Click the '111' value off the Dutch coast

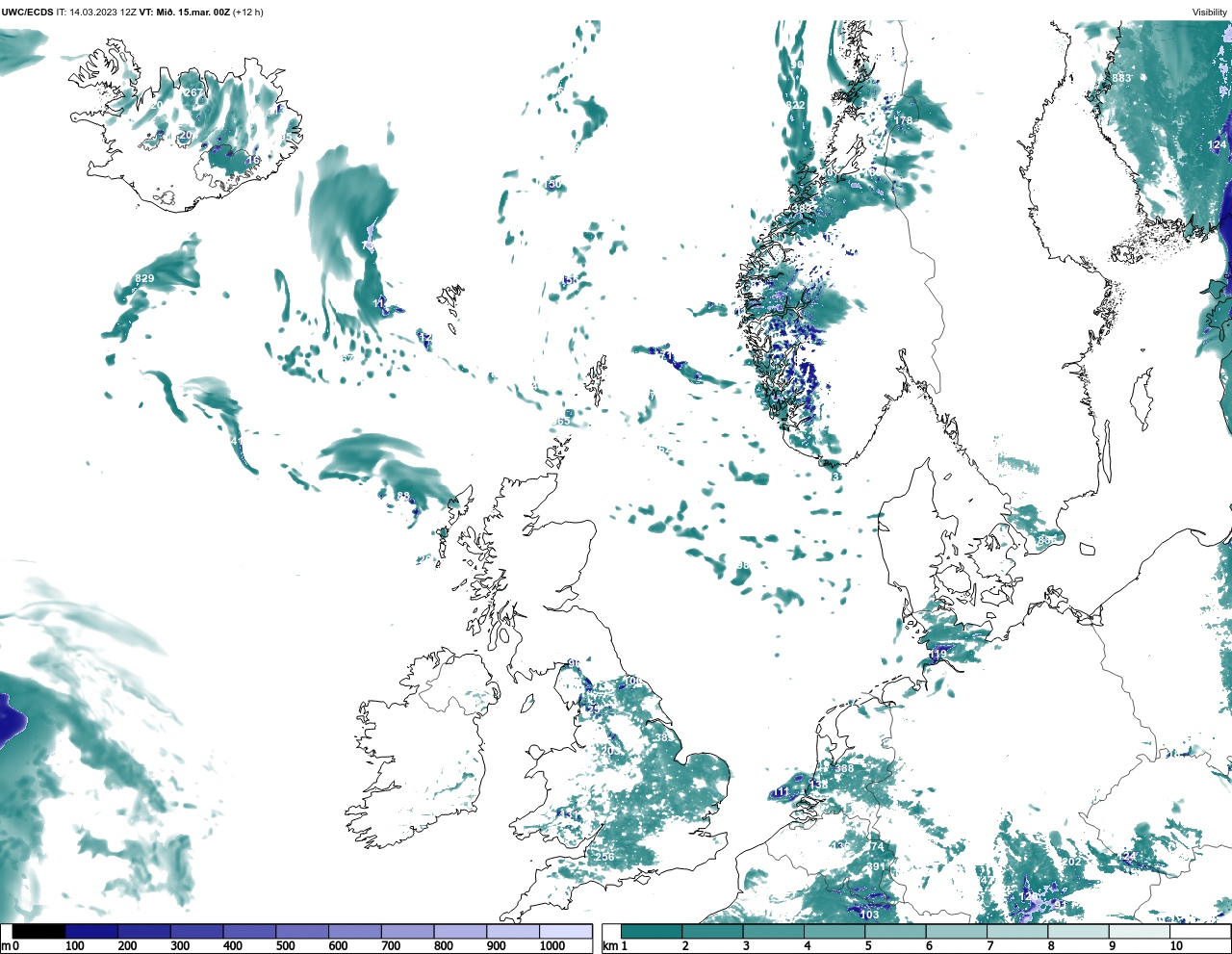(x=781, y=792)
